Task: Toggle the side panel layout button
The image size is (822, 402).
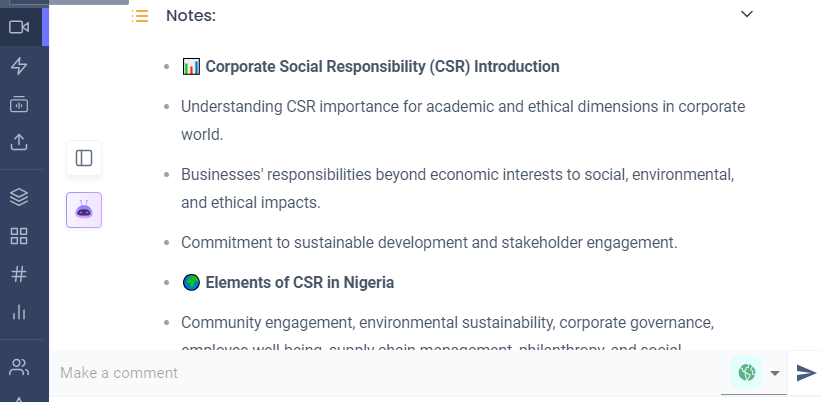Action: 84,158
